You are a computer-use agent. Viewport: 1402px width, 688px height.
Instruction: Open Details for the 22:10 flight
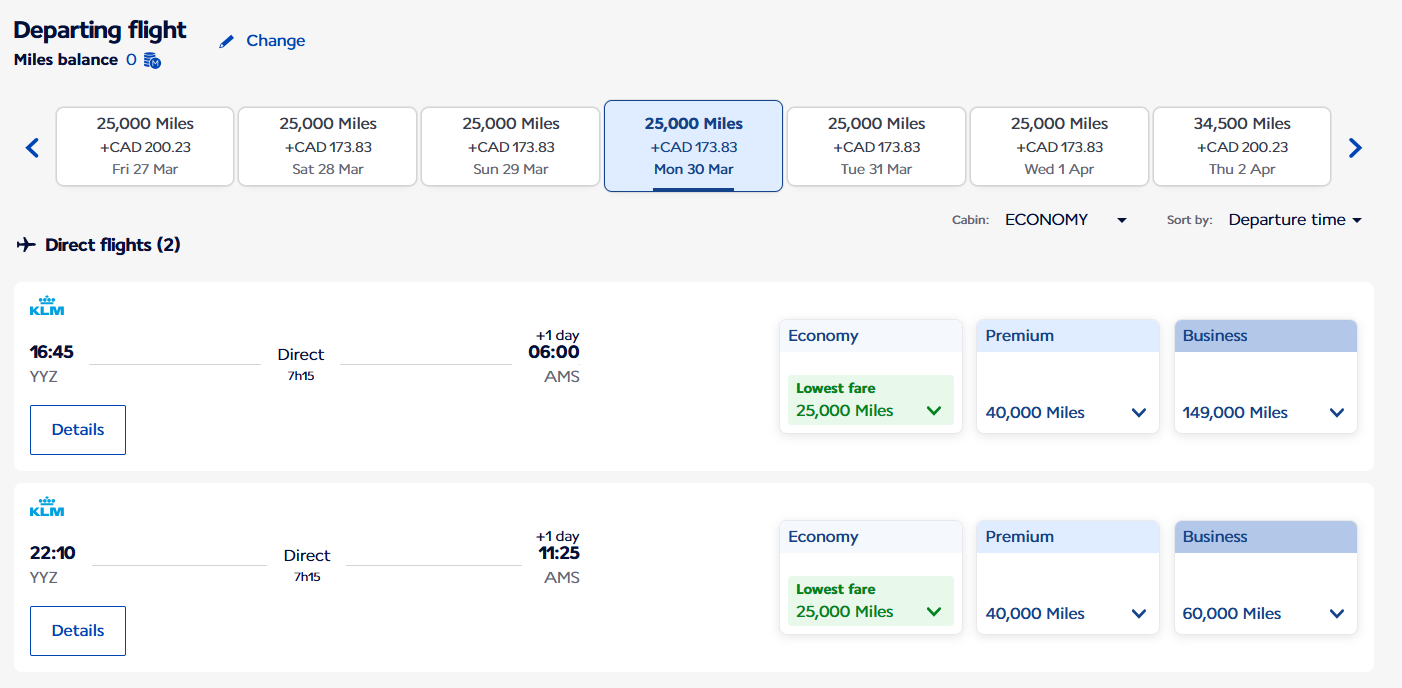[x=78, y=631]
